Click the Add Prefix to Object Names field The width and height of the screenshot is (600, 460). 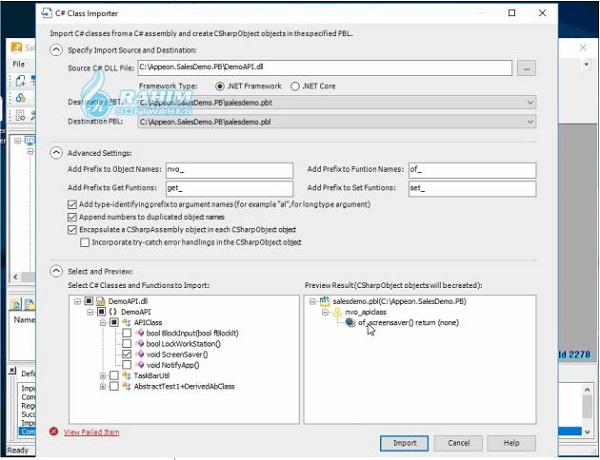pyautogui.click(x=230, y=170)
